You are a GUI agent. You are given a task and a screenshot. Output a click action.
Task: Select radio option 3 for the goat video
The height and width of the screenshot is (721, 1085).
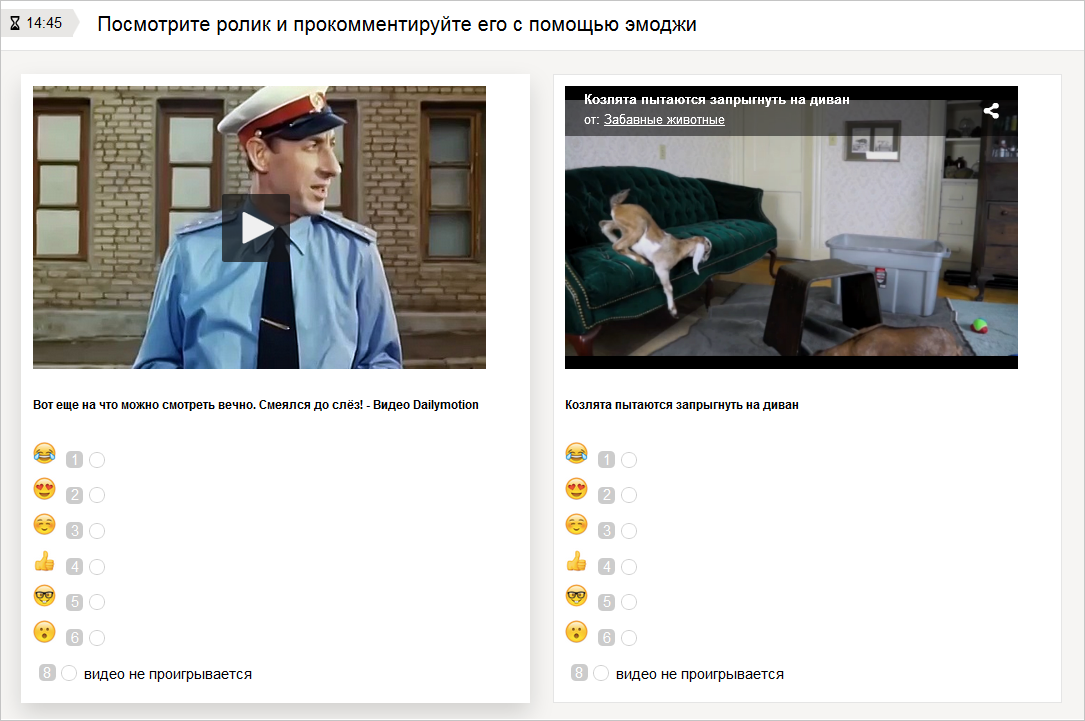pos(629,531)
